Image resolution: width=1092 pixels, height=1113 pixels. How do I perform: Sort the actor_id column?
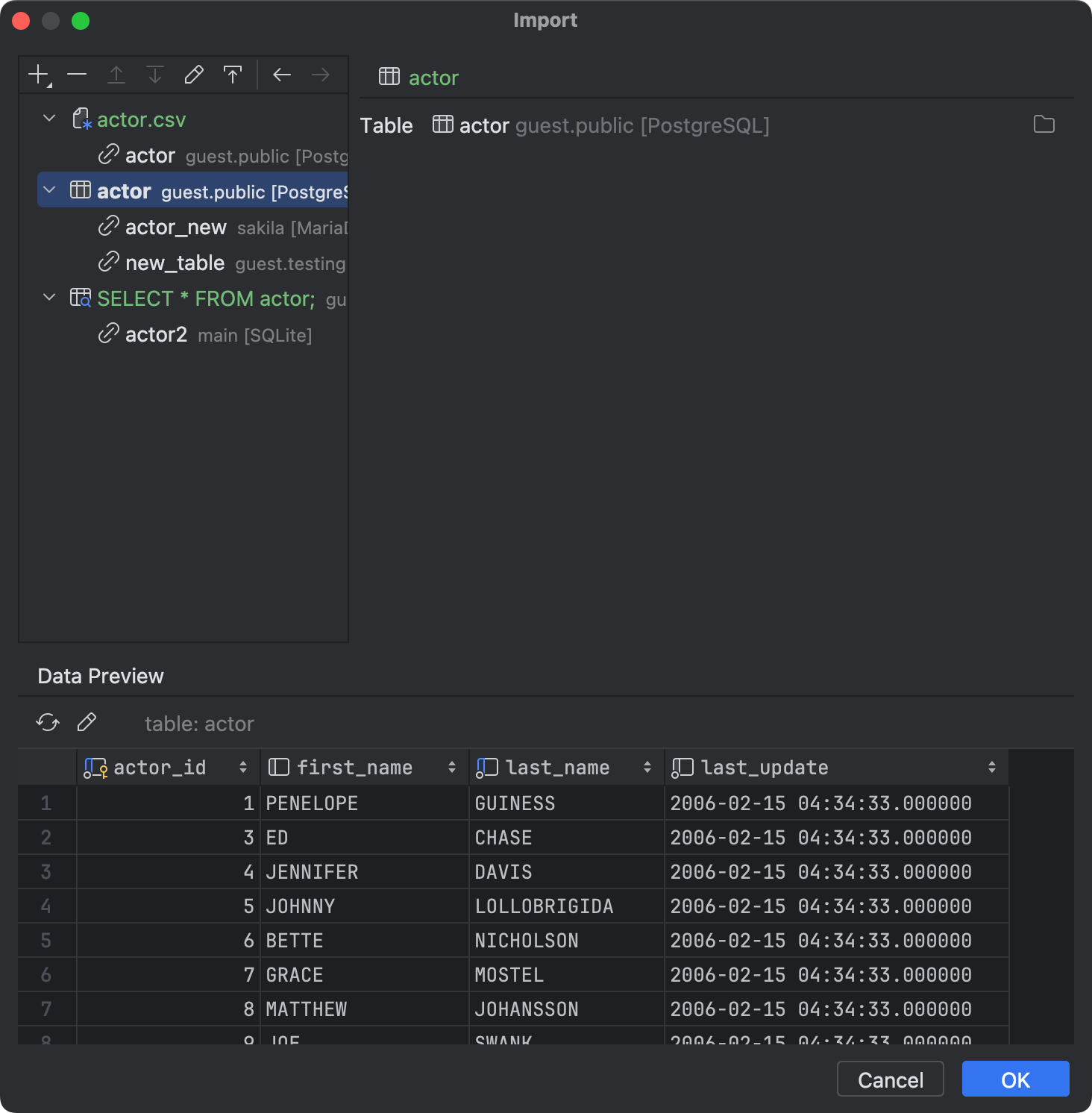(242, 767)
